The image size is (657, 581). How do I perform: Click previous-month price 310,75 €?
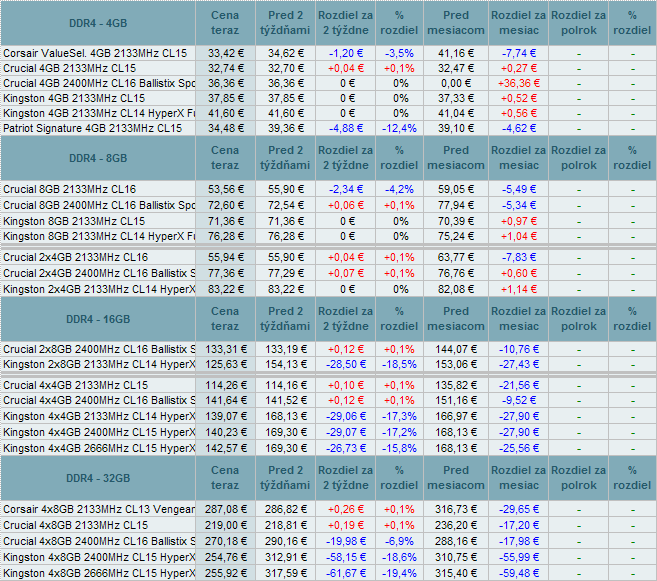(456, 557)
